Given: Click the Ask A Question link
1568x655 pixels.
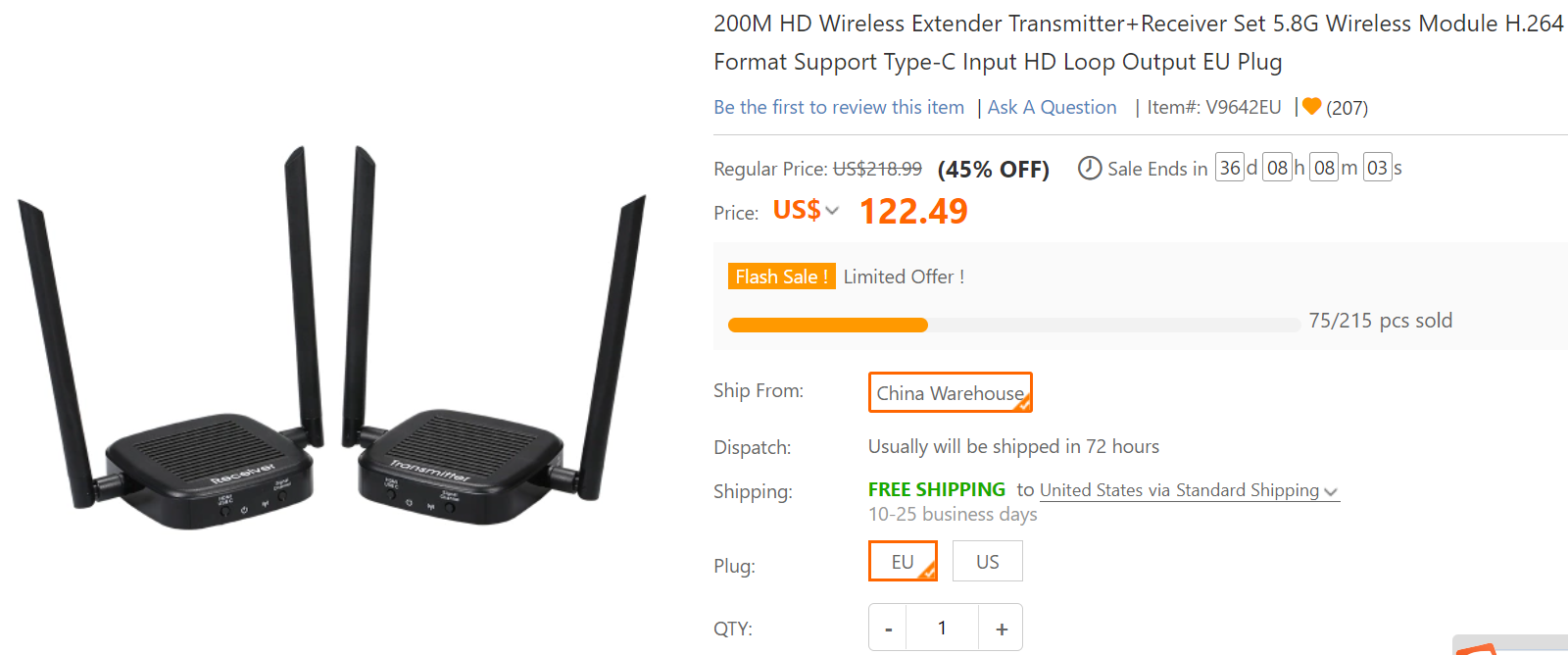Looking at the screenshot, I should click(x=1052, y=107).
